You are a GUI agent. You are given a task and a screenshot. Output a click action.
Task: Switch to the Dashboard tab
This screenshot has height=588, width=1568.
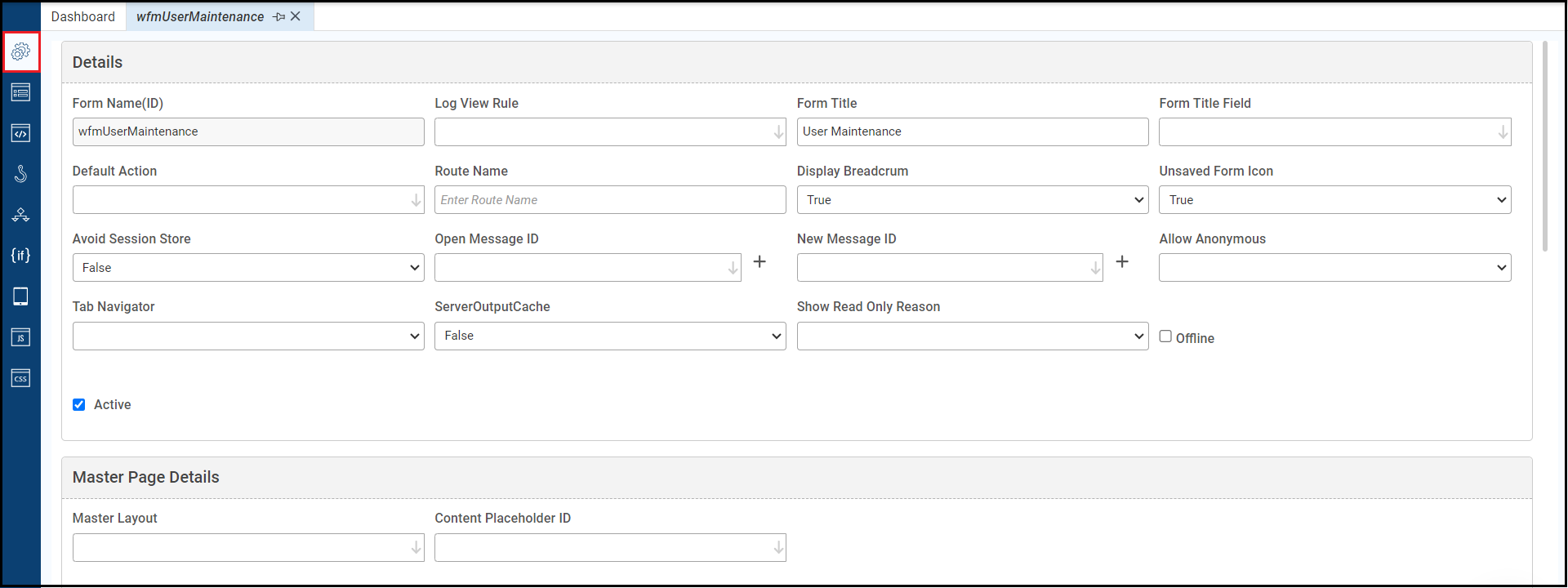point(83,17)
